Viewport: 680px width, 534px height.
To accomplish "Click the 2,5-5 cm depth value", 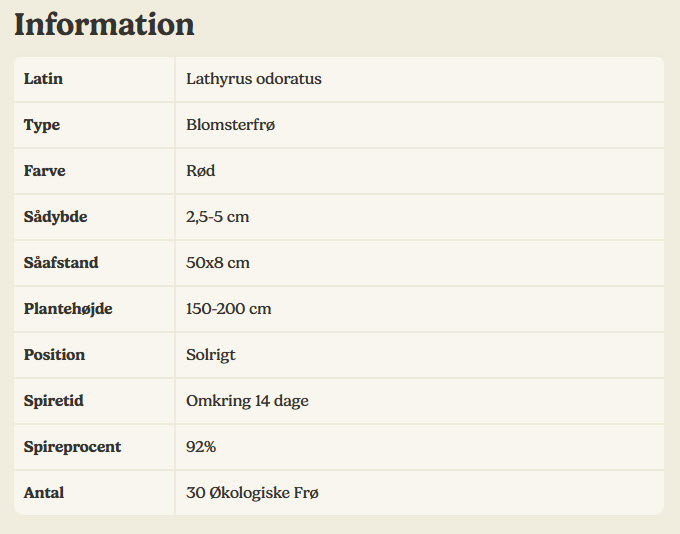I will click(x=218, y=217).
